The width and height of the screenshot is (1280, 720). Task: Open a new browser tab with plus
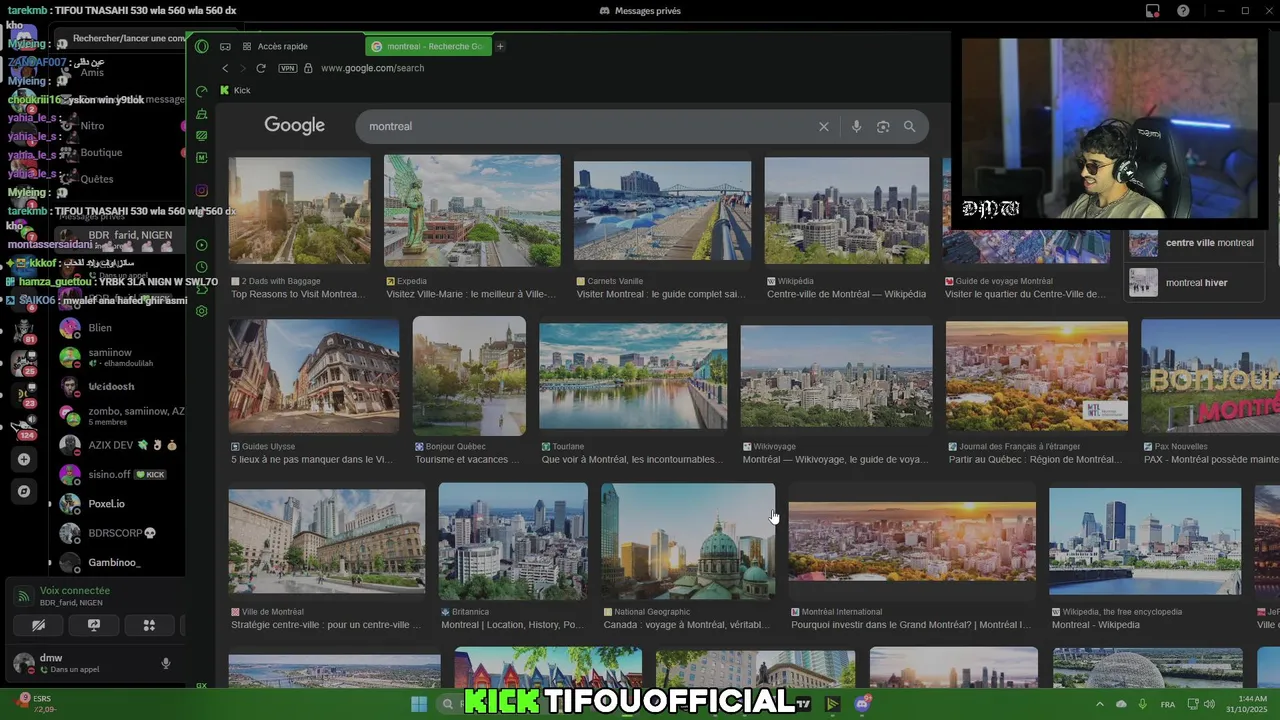point(500,46)
